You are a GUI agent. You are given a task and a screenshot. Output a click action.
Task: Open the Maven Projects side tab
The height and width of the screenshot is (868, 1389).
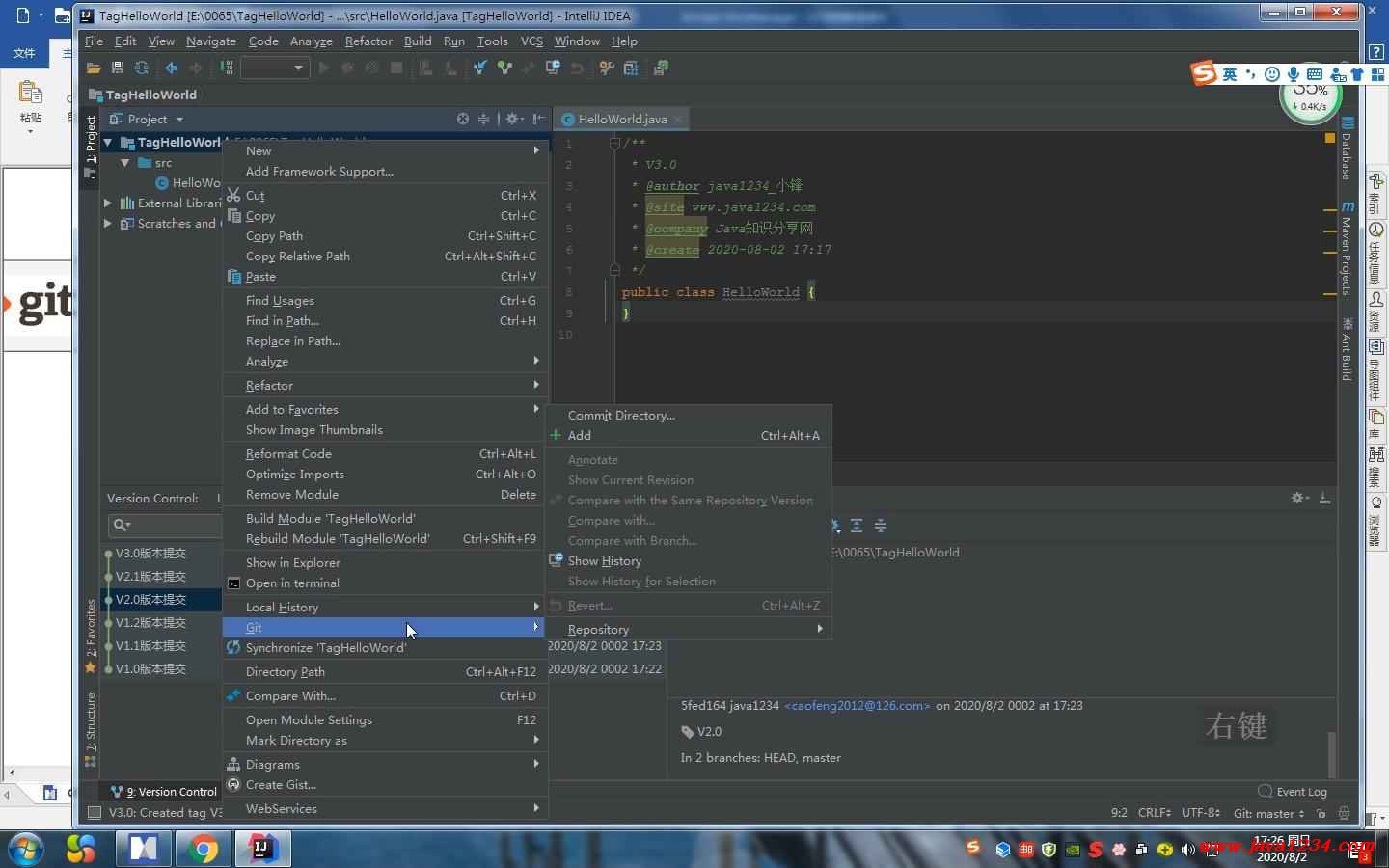(x=1348, y=248)
